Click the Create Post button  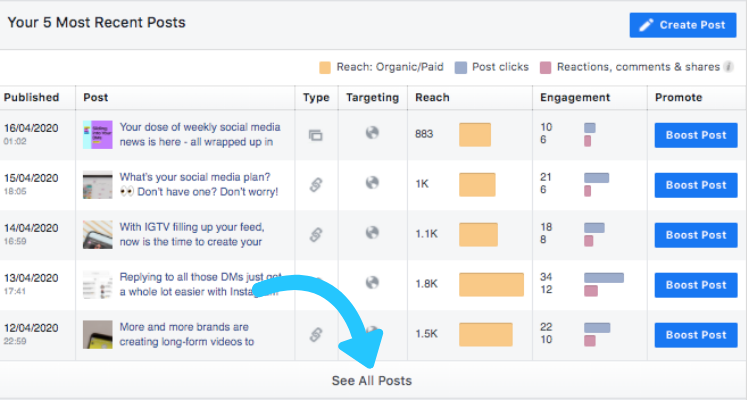pyautogui.click(x=683, y=25)
